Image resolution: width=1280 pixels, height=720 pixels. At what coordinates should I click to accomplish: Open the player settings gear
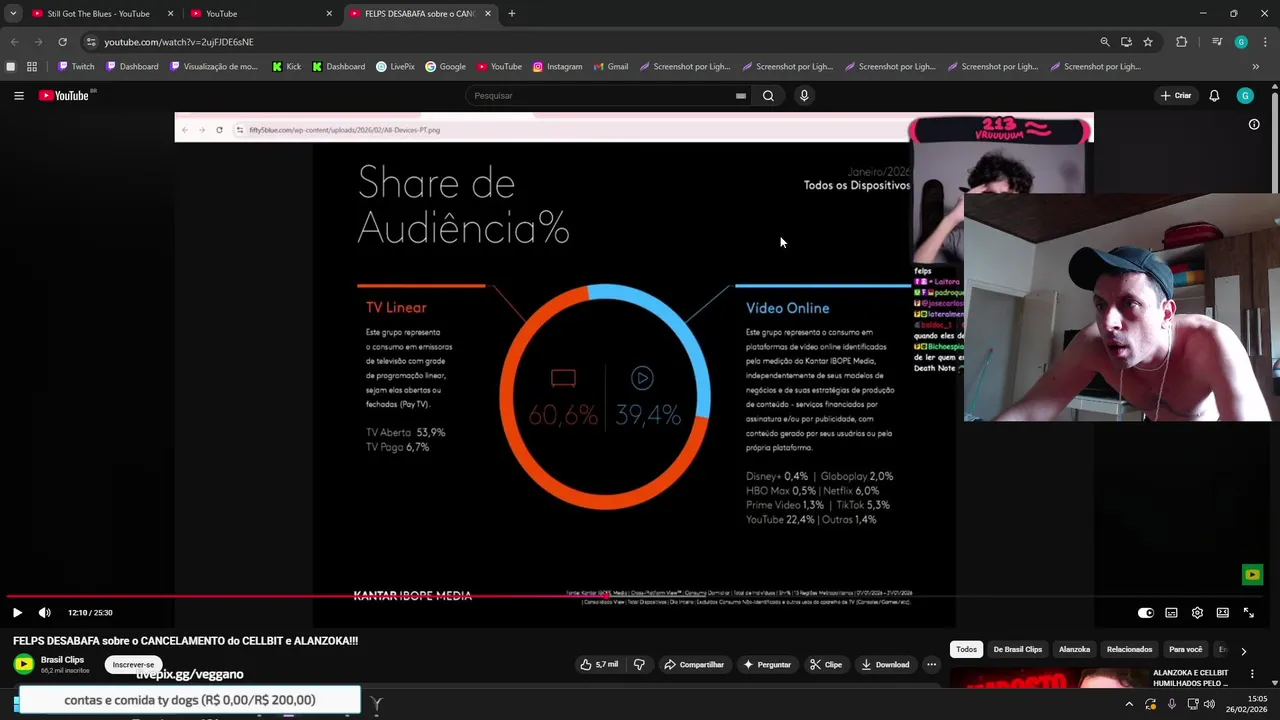(x=1197, y=613)
